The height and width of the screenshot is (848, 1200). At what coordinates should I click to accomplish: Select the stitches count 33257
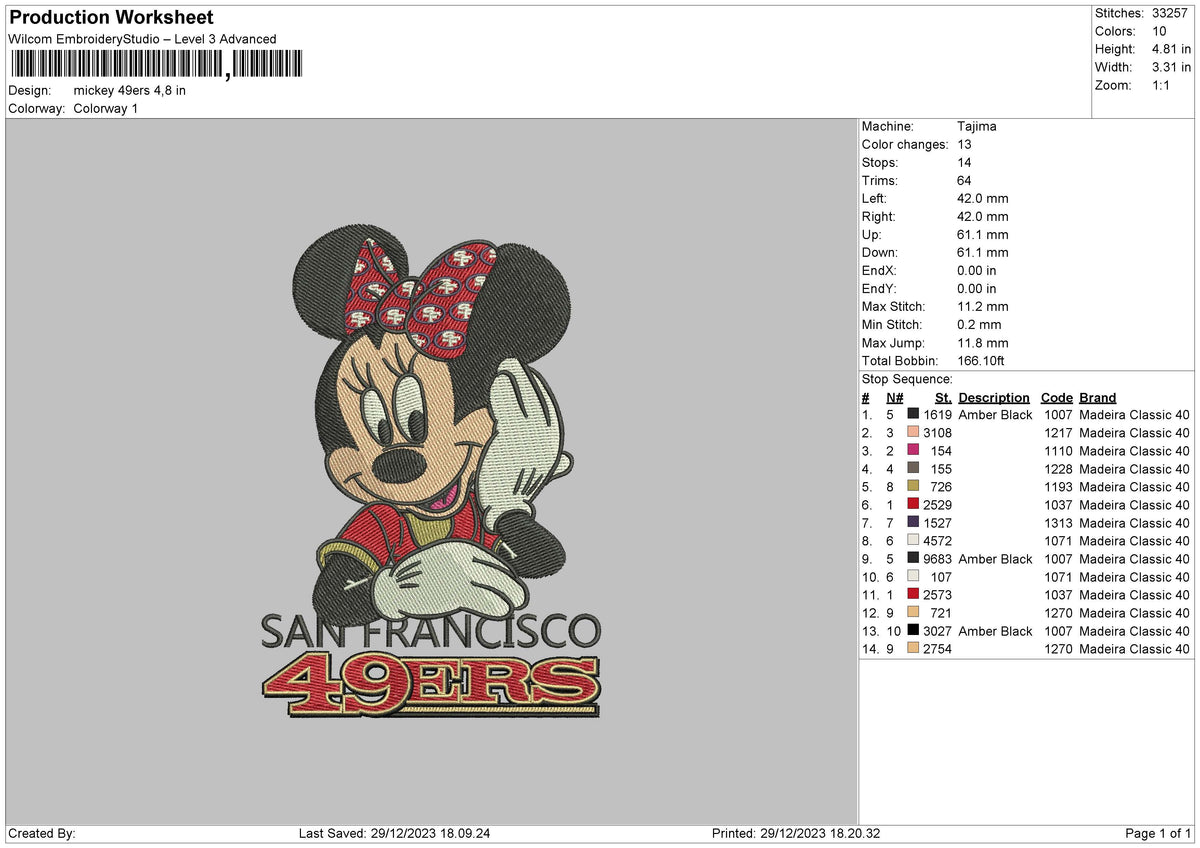(1171, 13)
